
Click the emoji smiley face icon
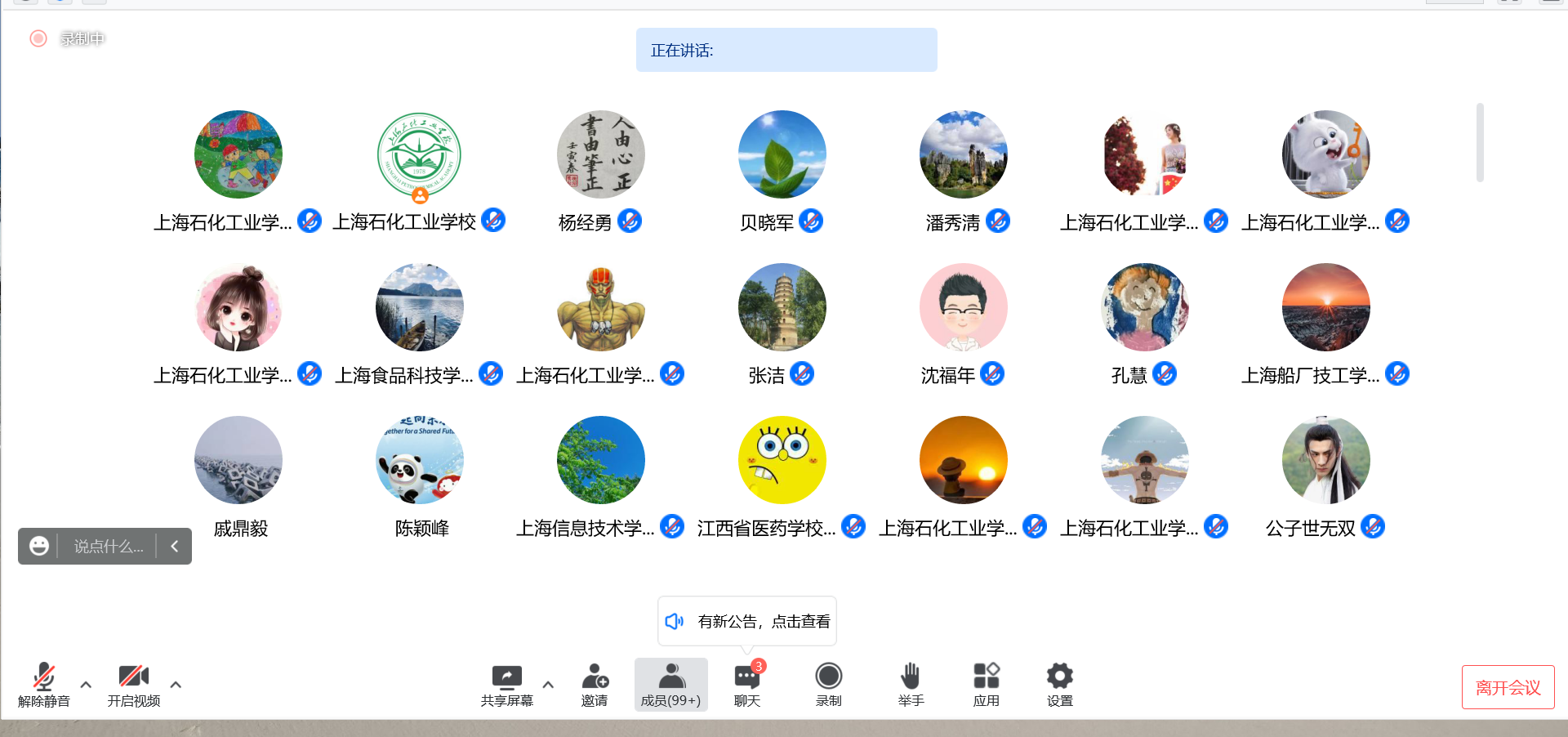[39, 547]
